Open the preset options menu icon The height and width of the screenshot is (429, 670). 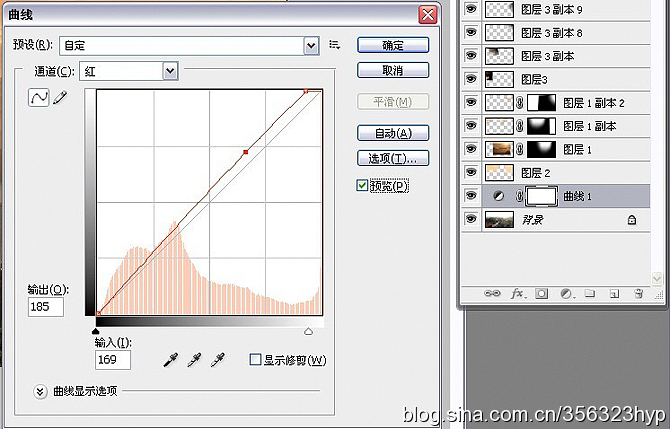coord(335,45)
